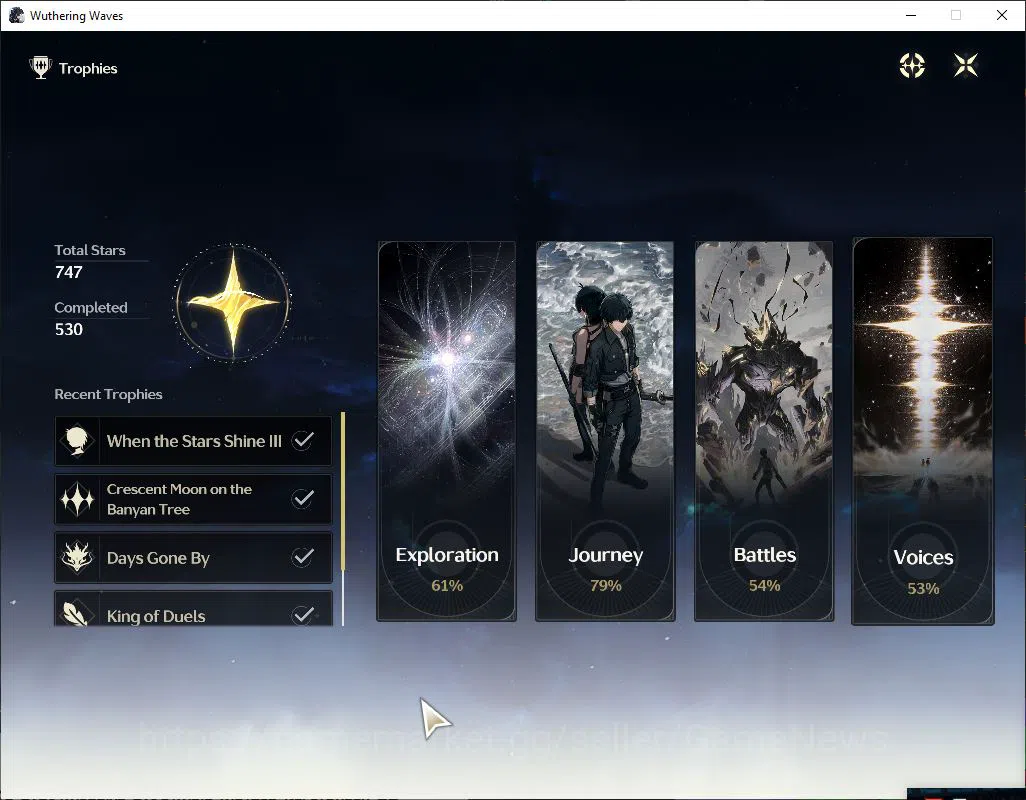Image resolution: width=1026 pixels, height=800 pixels.
Task: Select the King of Duels trophy
Action: click(193, 608)
